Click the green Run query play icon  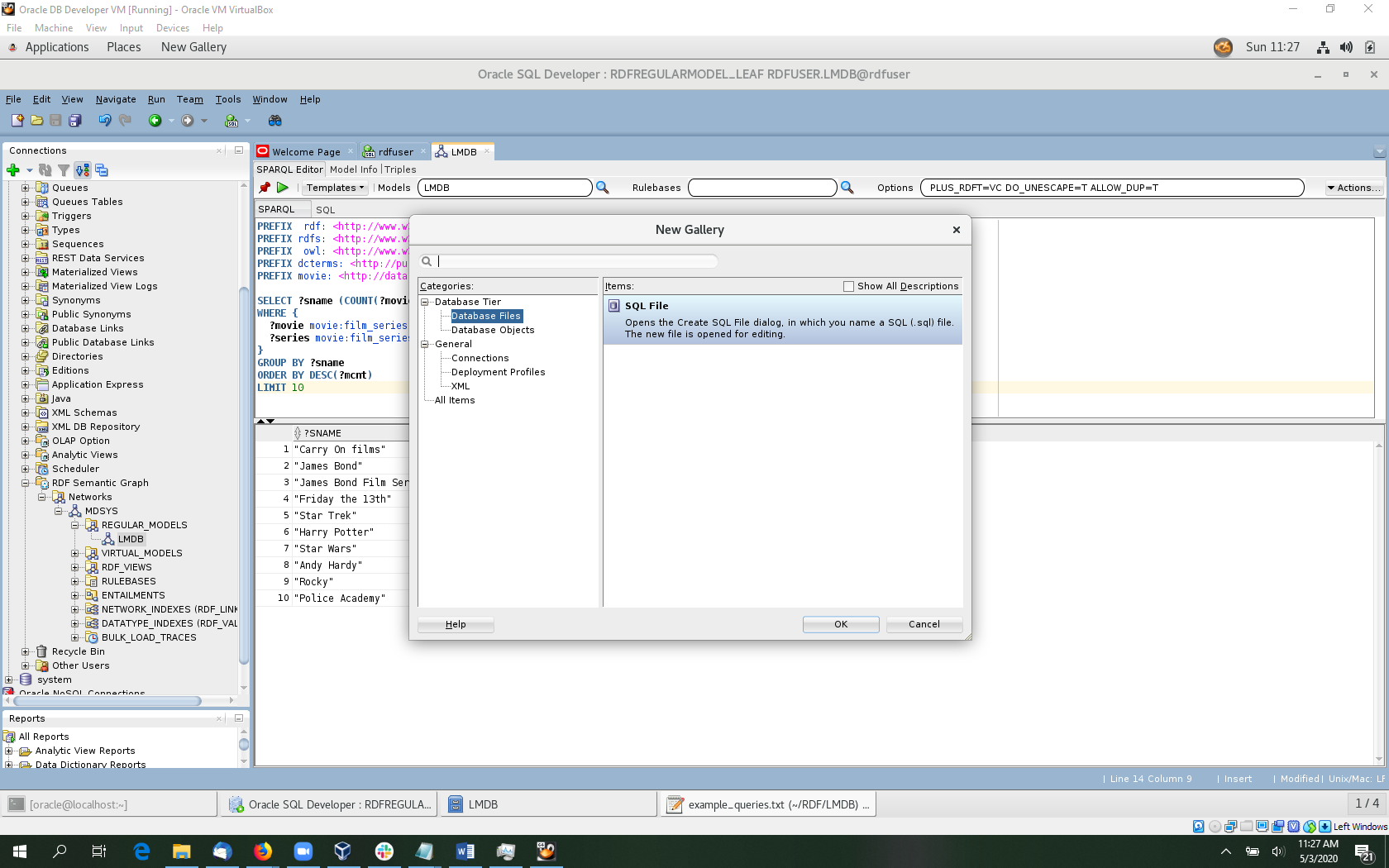[283, 188]
